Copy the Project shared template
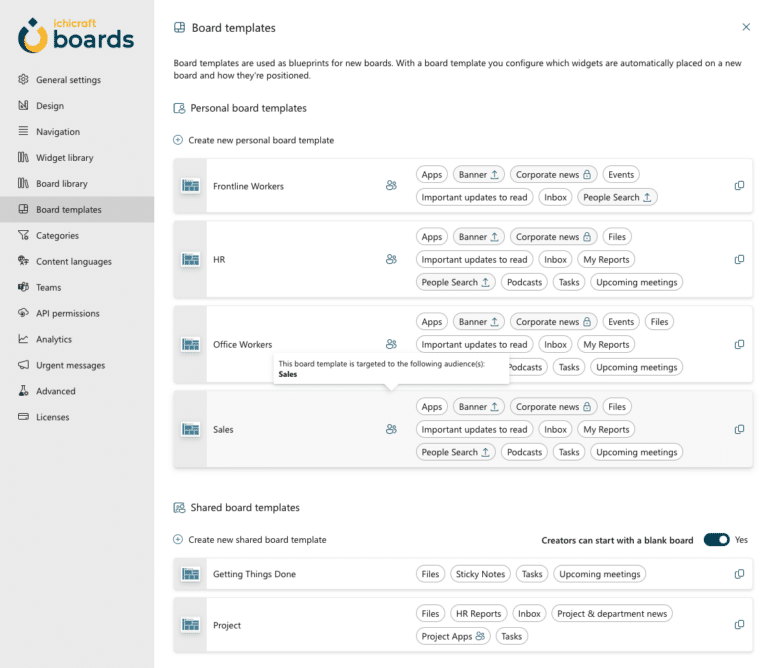 [739, 625]
